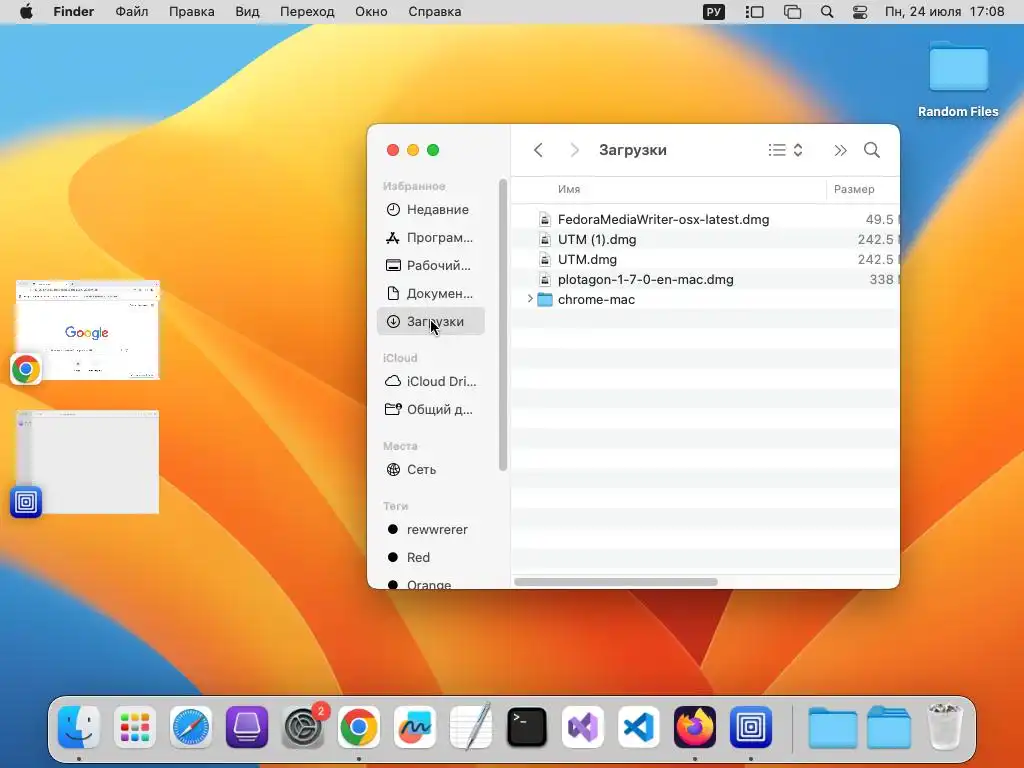The width and height of the screenshot is (1024, 768).
Task: Show more toolbar items chevron
Action: tap(840, 150)
